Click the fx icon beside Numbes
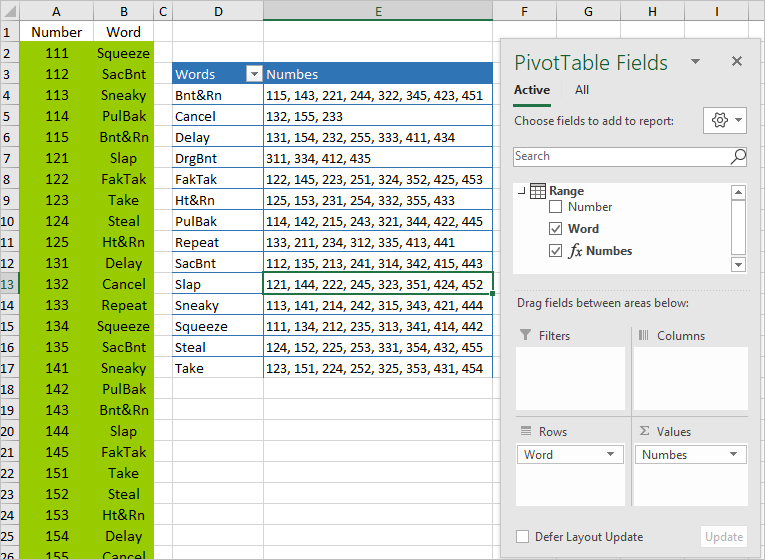 [x=576, y=251]
